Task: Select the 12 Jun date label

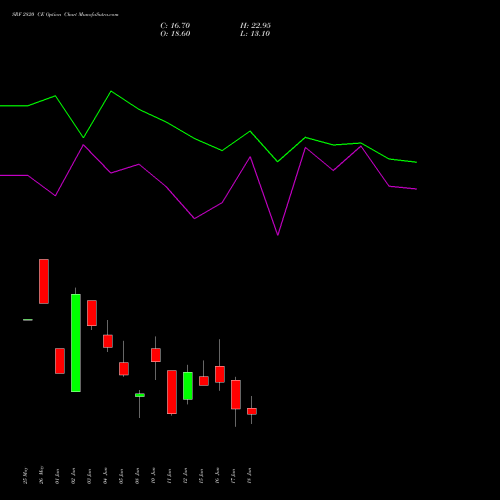Action: (x=186, y=476)
